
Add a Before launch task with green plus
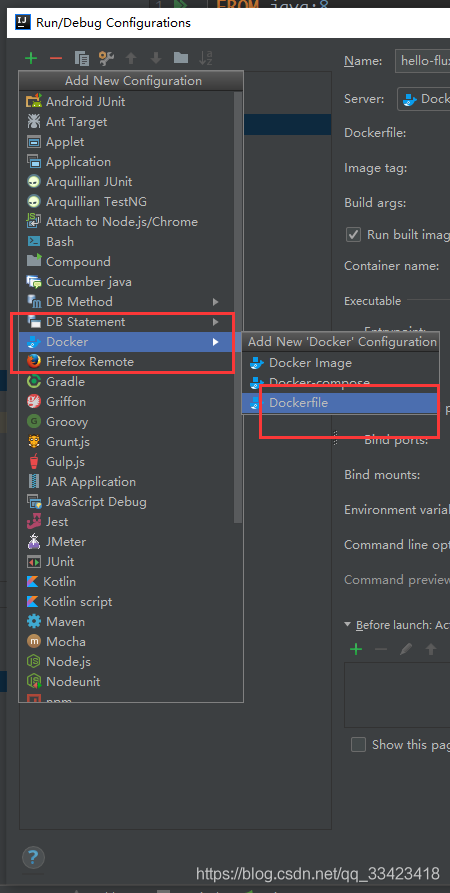[x=357, y=649]
